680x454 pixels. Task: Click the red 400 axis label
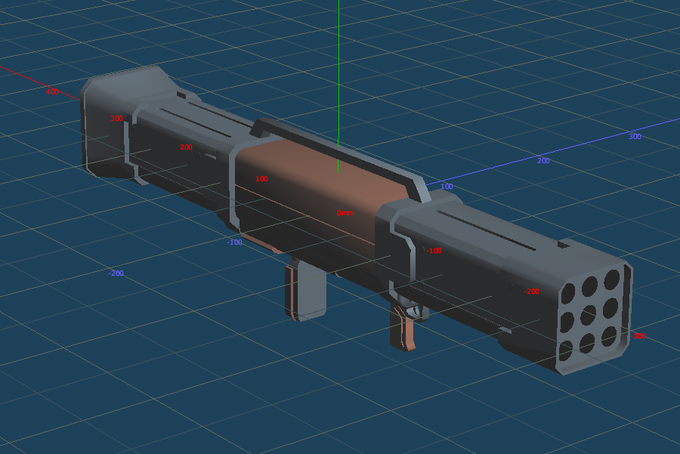coord(52,92)
